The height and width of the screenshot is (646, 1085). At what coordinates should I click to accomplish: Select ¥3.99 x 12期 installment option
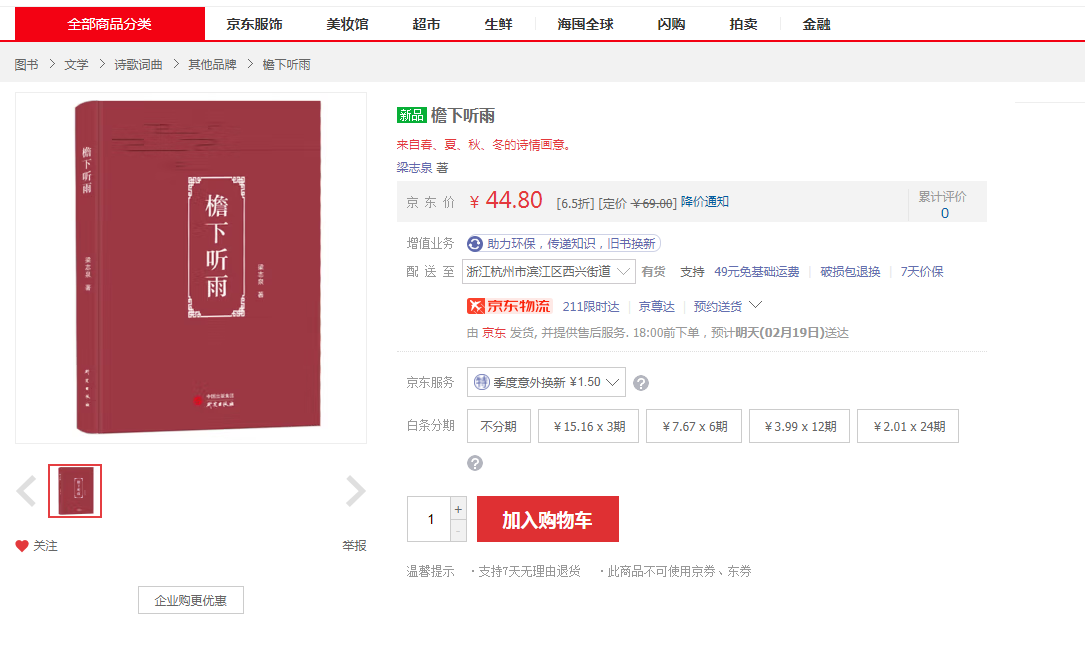[799, 426]
